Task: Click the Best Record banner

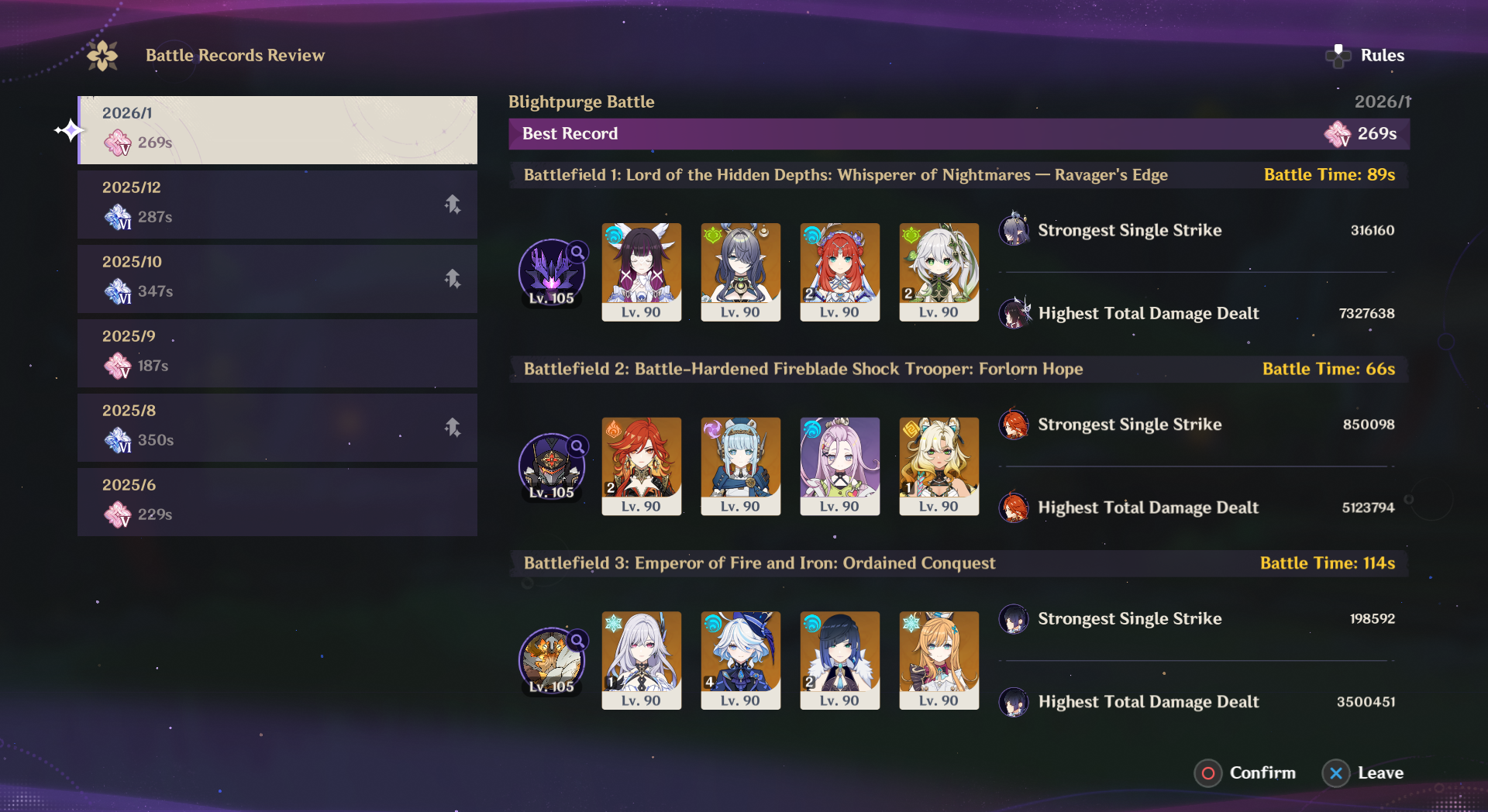Action: (959, 134)
